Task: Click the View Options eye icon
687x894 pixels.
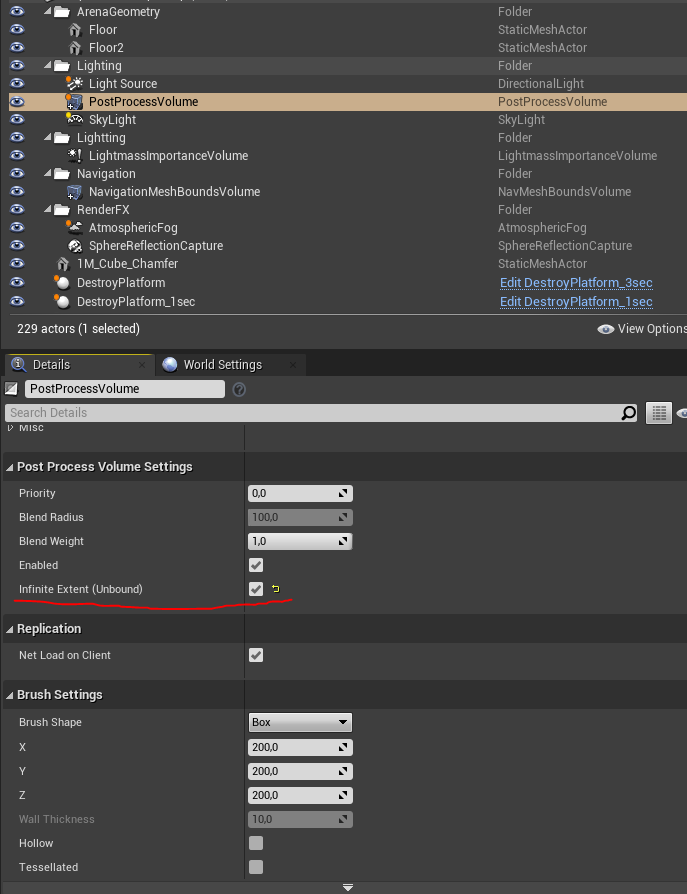Action: coord(605,329)
